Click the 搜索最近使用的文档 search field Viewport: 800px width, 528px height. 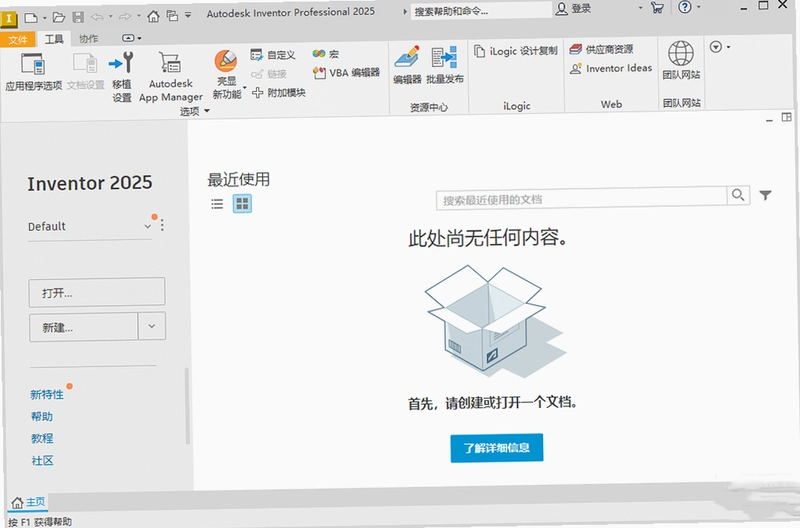point(581,199)
